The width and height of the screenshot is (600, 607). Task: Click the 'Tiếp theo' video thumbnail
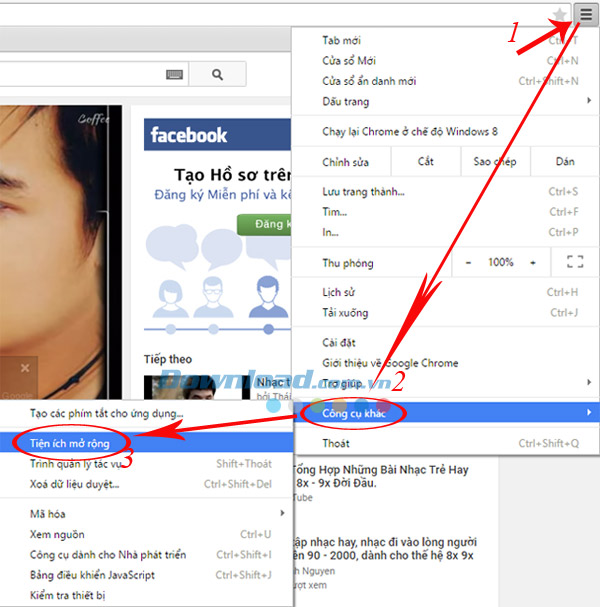pyautogui.click(x=197, y=387)
